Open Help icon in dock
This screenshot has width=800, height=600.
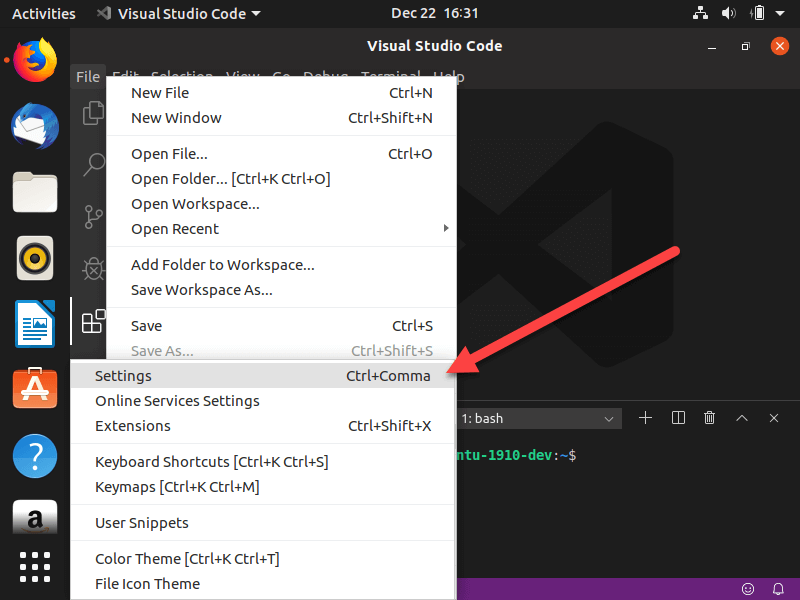tap(35, 456)
